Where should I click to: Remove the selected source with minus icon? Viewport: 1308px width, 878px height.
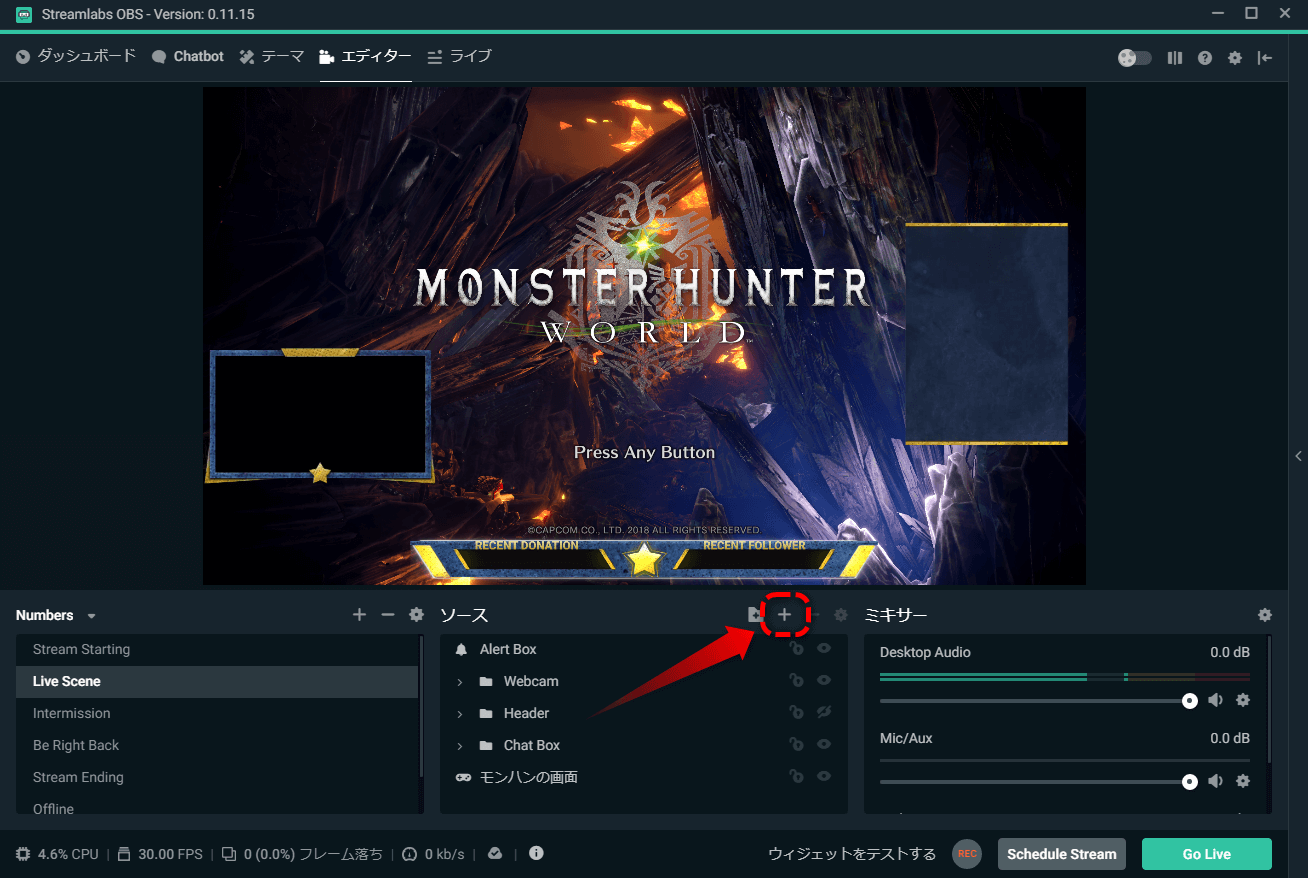click(814, 615)
